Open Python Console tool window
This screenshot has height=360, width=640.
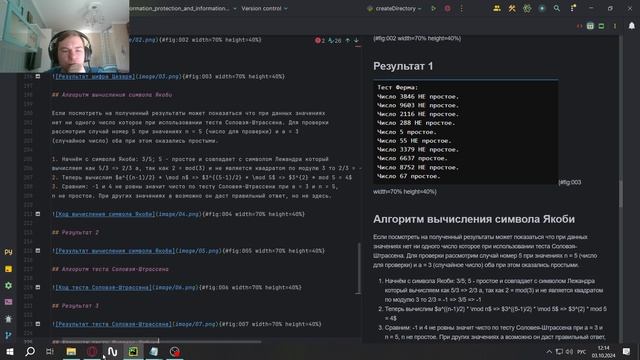coord(8,252)
